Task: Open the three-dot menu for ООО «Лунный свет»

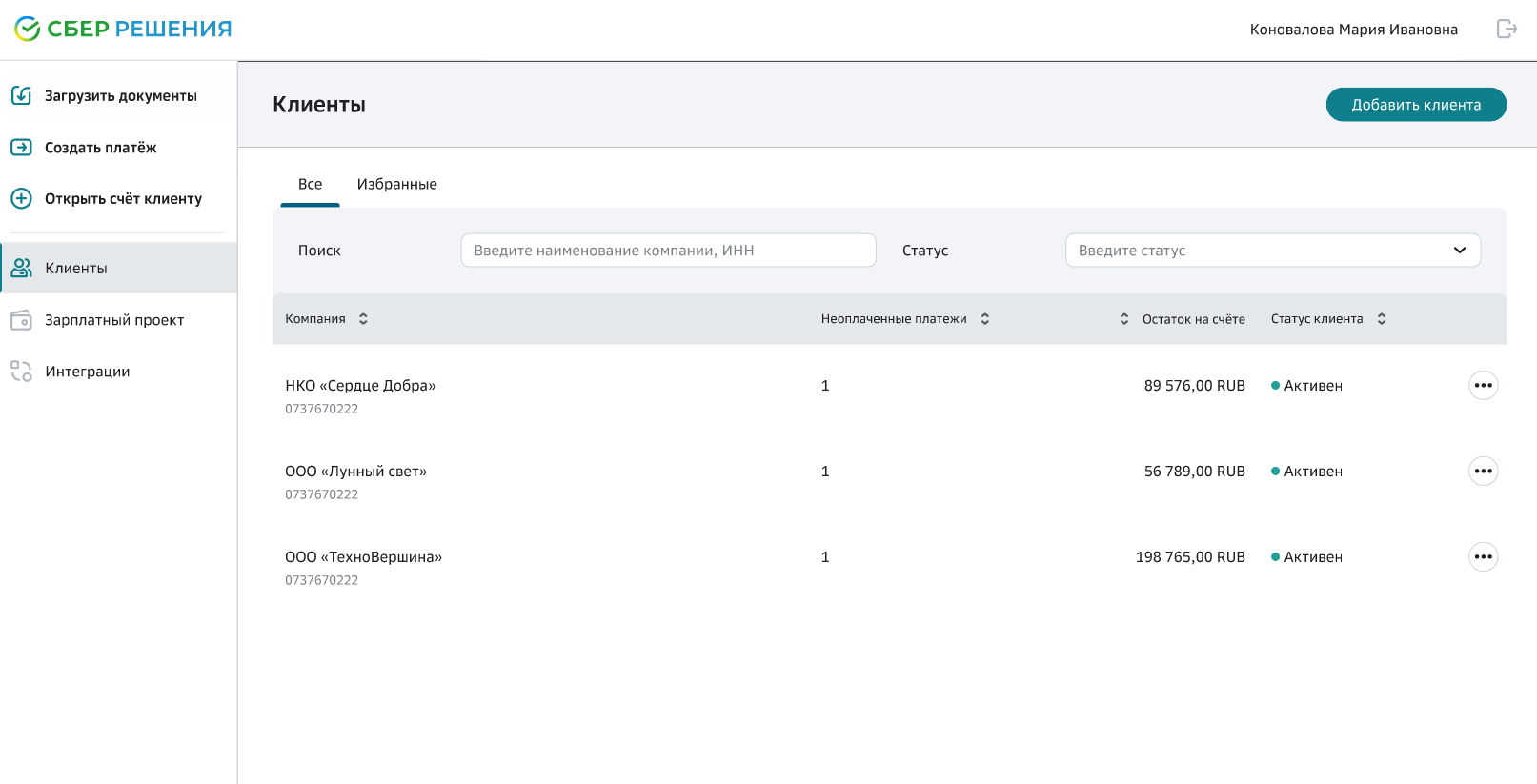Action: point(1483,472)
